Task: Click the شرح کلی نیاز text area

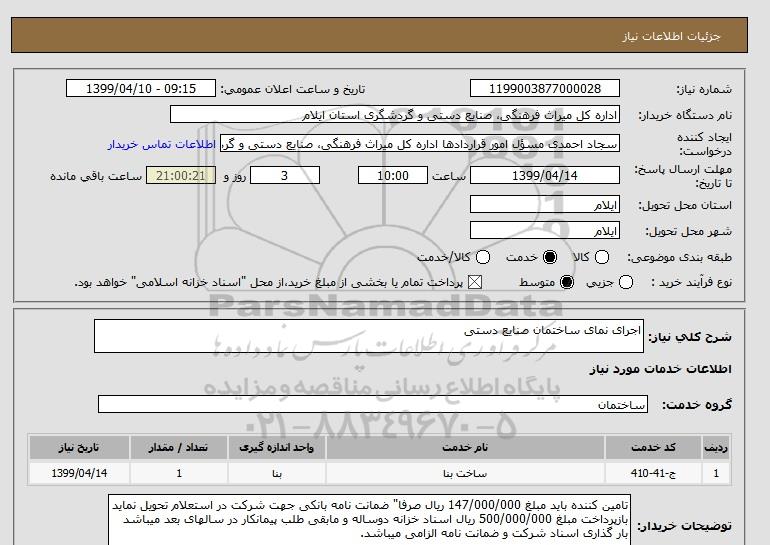Action: pyautogui.click(x=369, y=336)
